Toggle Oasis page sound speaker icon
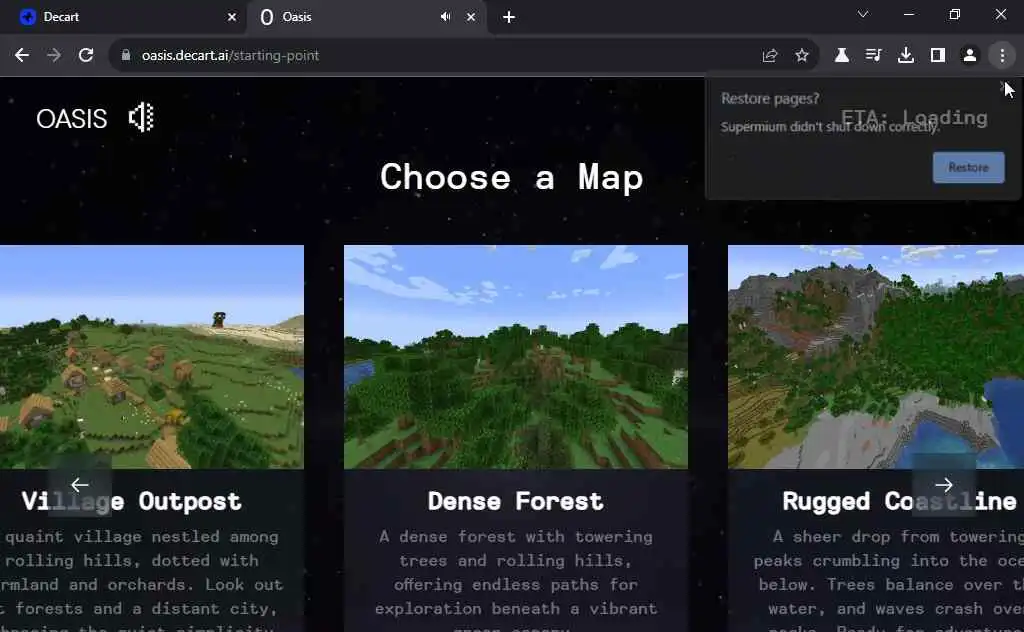Viewport: 1024px width, 632px height. click(x=141, y=118)
